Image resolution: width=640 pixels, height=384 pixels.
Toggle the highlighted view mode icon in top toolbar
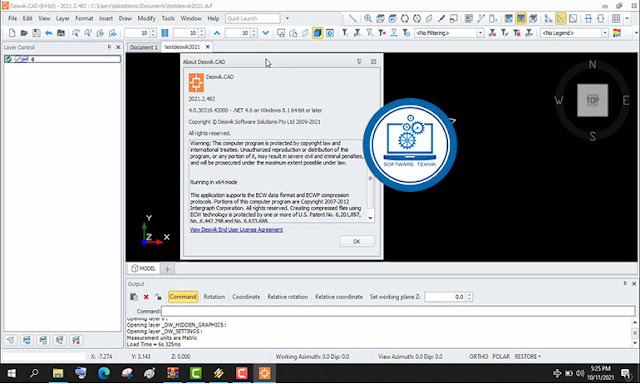tap(520, 18)
